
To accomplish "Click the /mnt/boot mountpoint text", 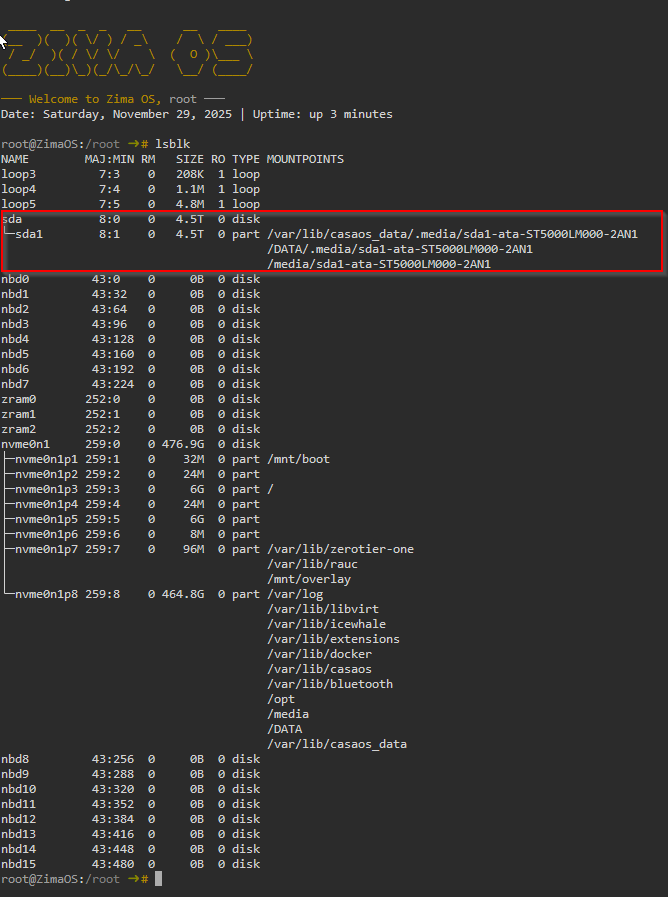I will click(x=298, y=459).
